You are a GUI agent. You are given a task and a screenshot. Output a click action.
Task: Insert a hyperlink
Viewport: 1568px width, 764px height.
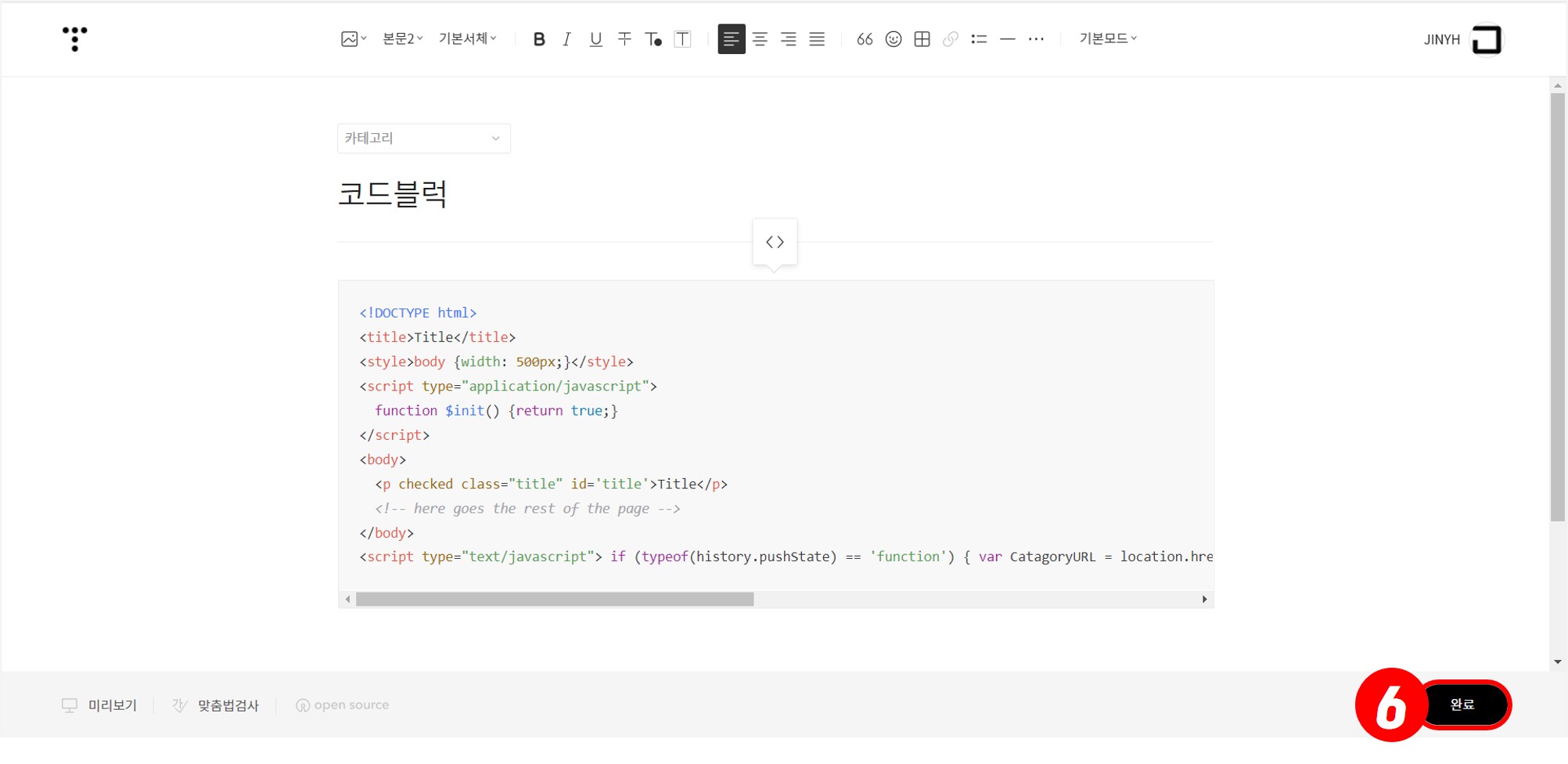coord(951,39)
